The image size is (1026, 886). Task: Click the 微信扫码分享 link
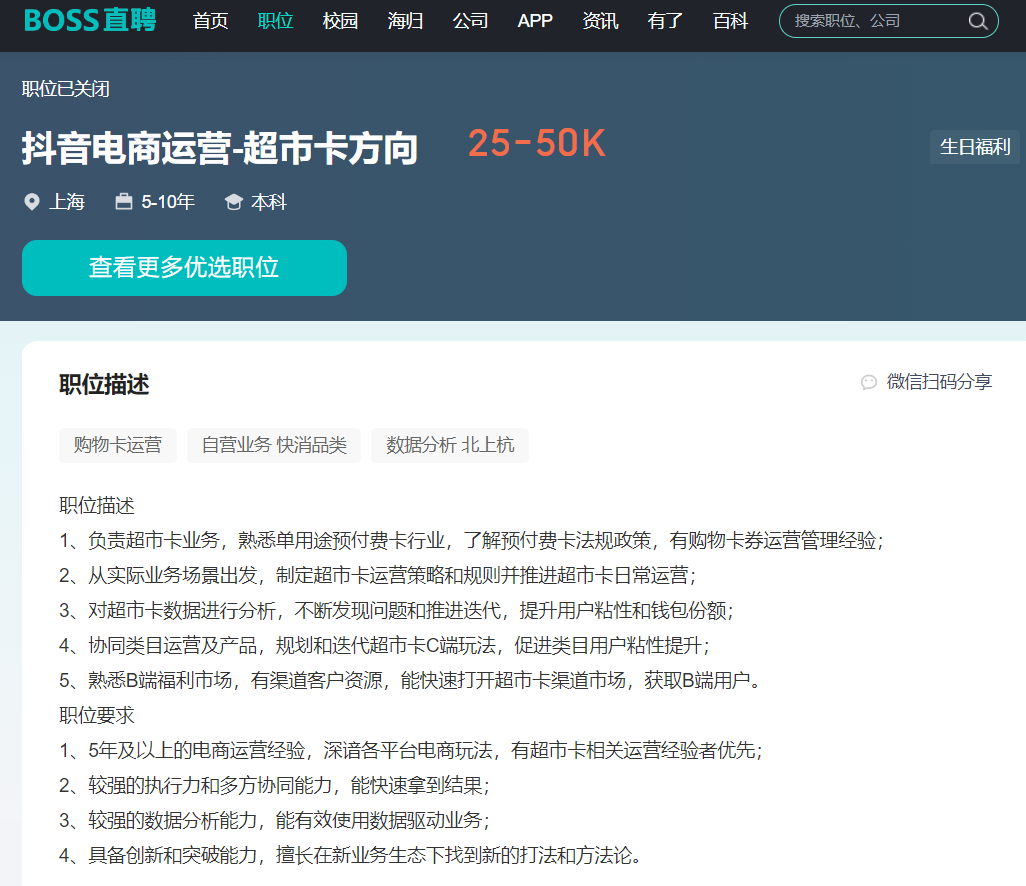coord(939,382)
